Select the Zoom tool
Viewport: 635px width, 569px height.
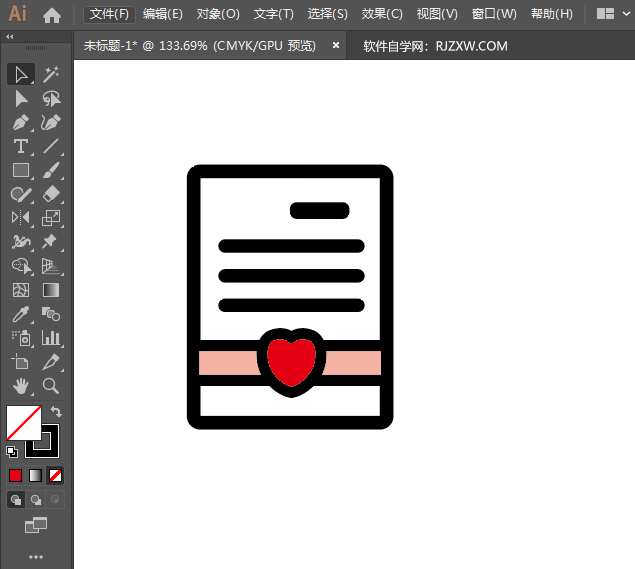51,386
